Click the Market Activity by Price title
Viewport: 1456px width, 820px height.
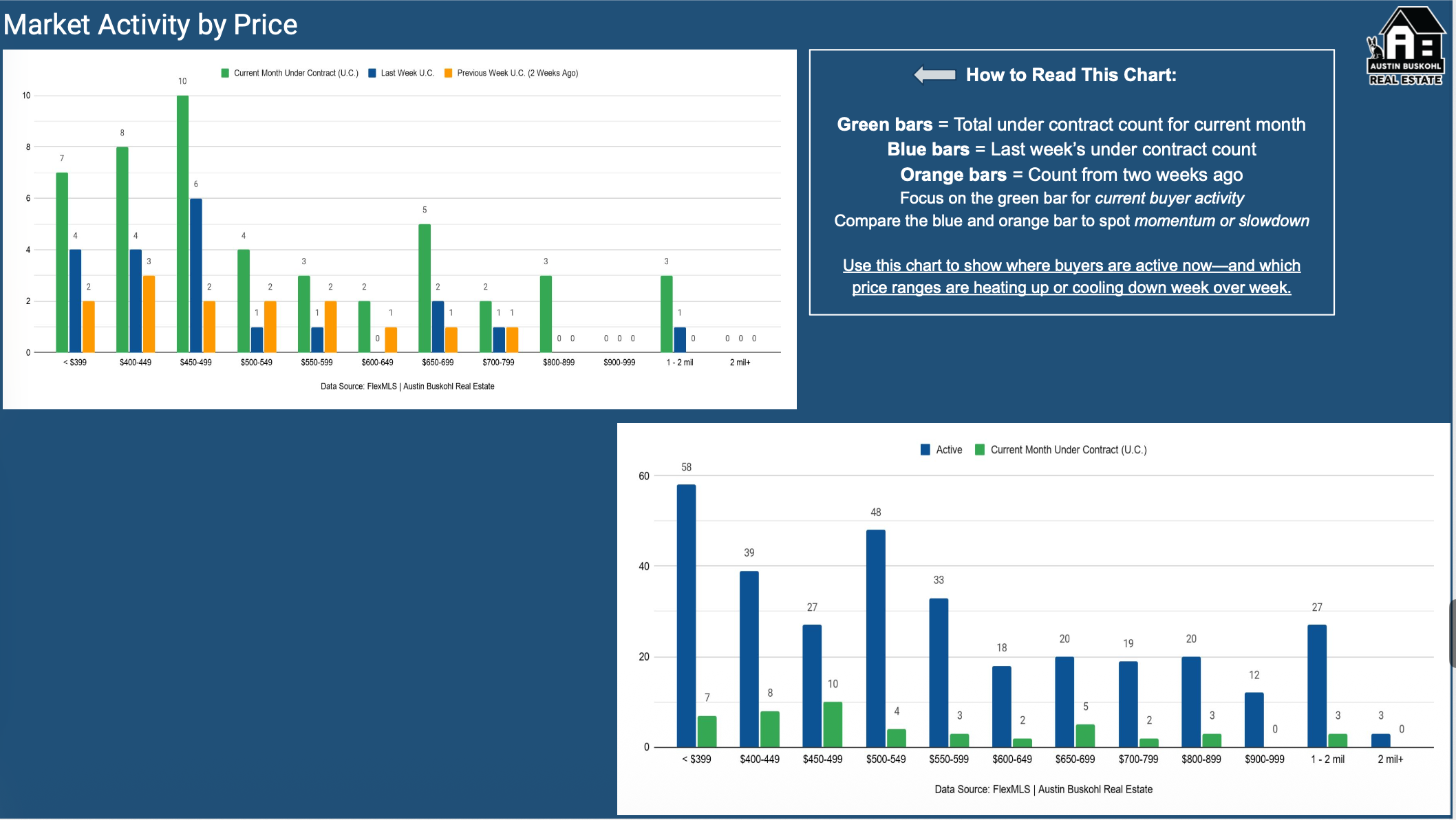(x=151, y=25)
